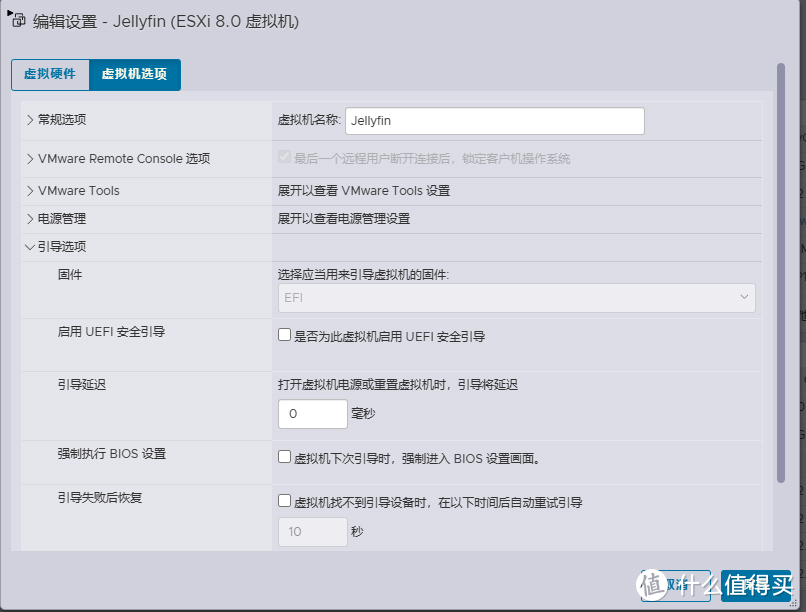Viewport: 806px width, 612px height.
Task: Click the 展开以查看电源管理设置 text
Action: tap(344, 219)
